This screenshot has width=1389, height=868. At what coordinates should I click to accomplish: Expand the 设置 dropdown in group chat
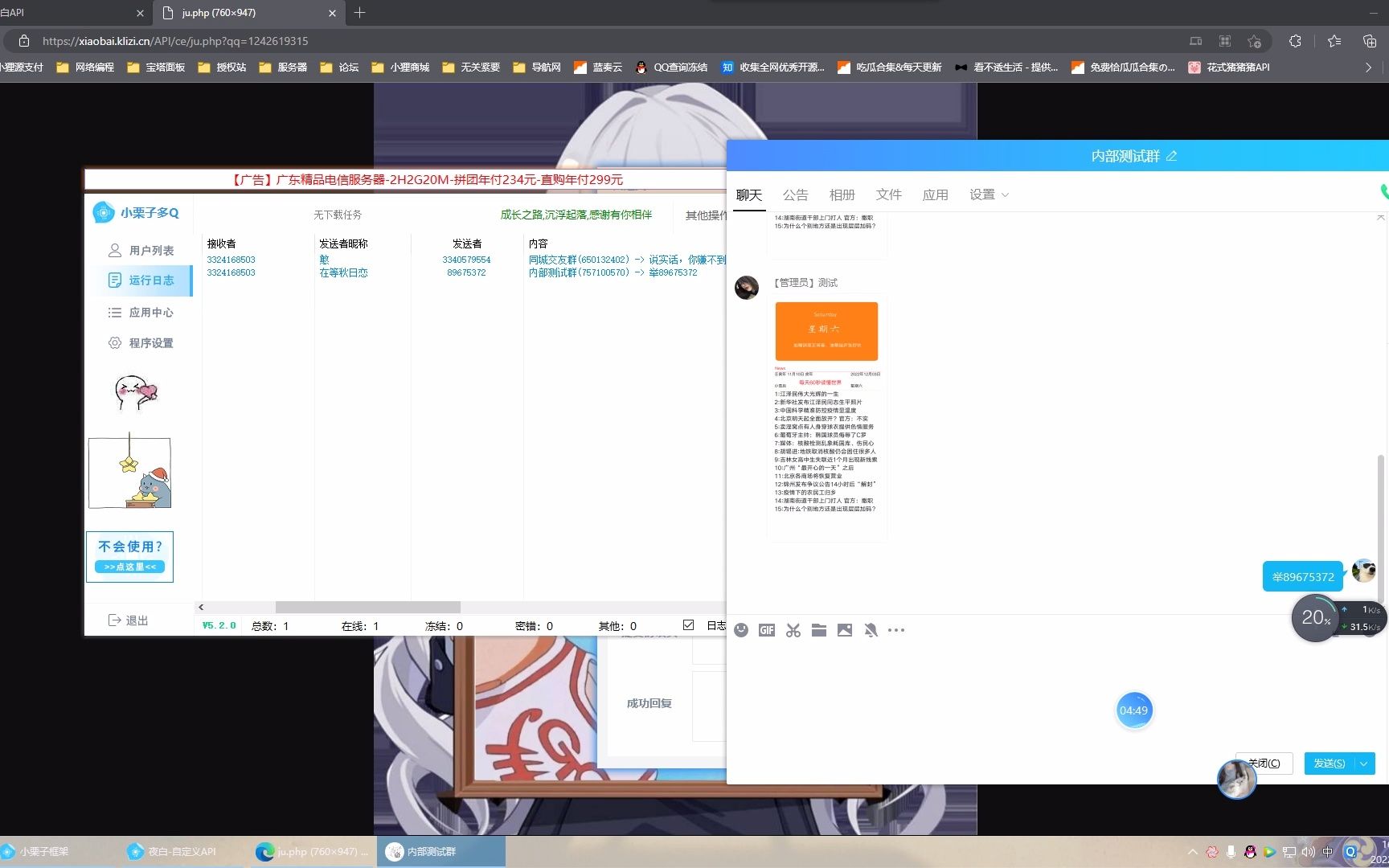(989, 194)
